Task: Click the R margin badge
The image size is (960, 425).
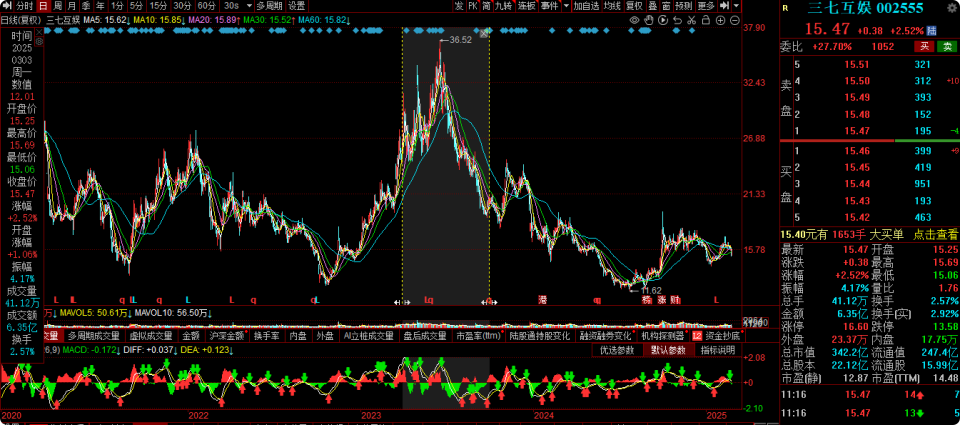Action: pos(786,8)
